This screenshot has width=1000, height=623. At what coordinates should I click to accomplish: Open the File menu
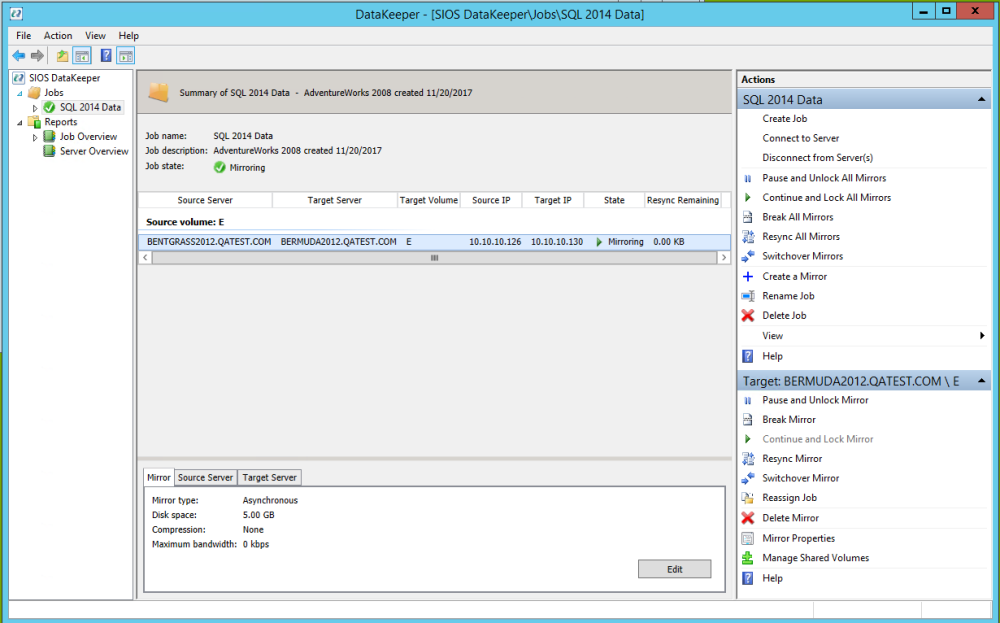point(24,36)
